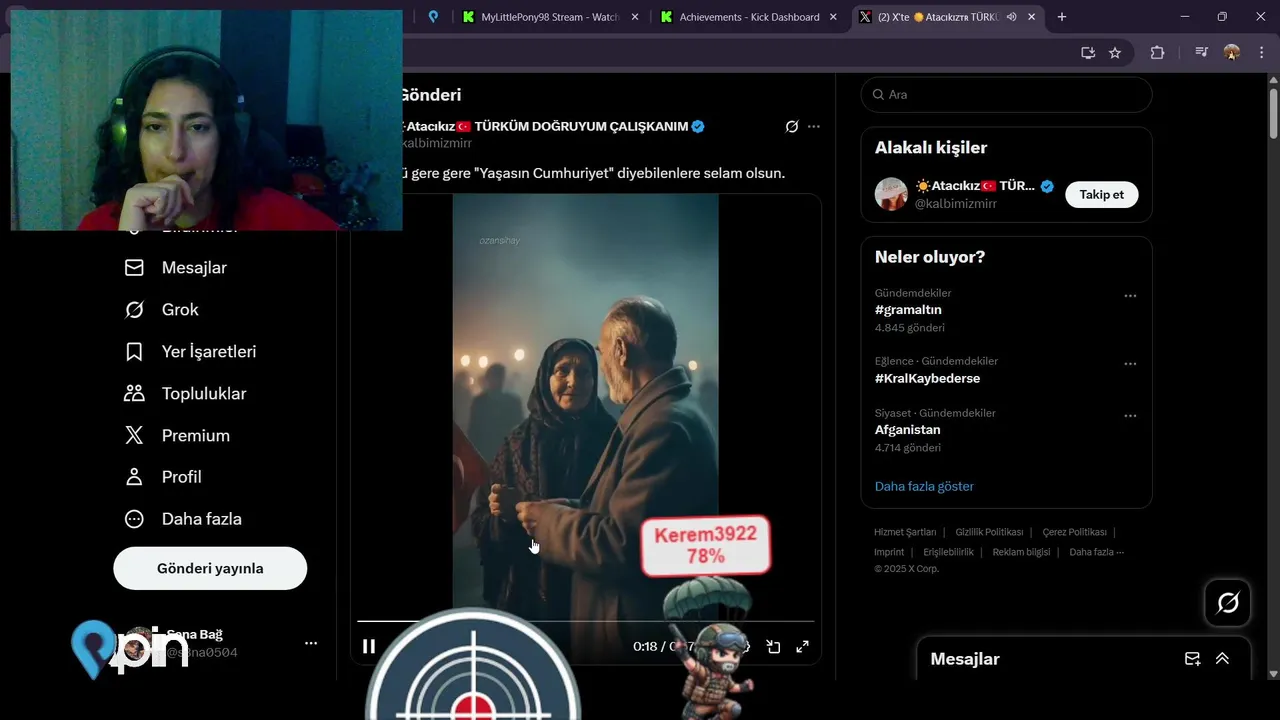Click the Mesajlar drawer title
Image resolution: width=1280 pixels, height=720 pixels.
point(965,659)
